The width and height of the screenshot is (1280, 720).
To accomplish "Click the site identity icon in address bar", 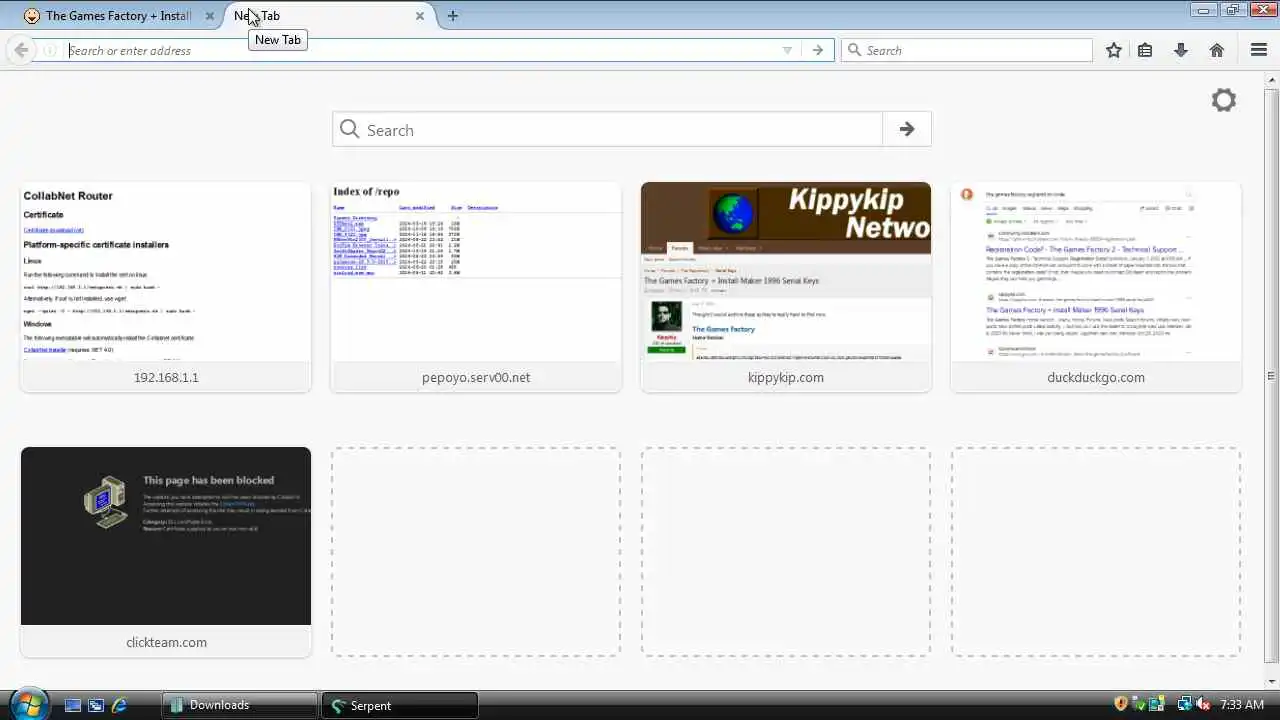I will click(49, 50).
